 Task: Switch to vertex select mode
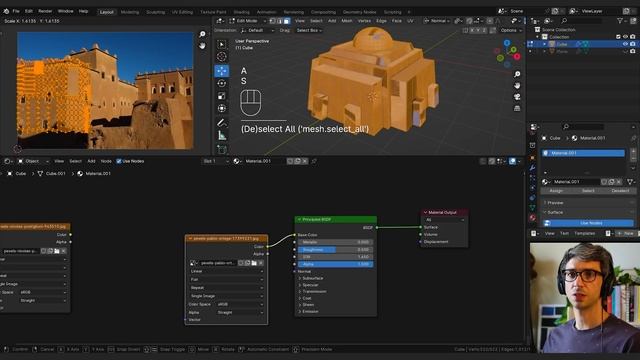pyautogui.click(x=272, y=21)
